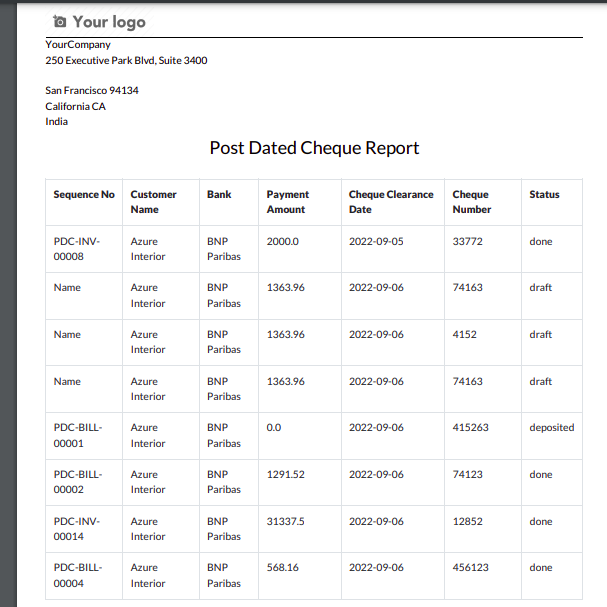Viewport: 607px width, 607px height.
Task: Click cheque number 4152
Action: pos(465,334)
